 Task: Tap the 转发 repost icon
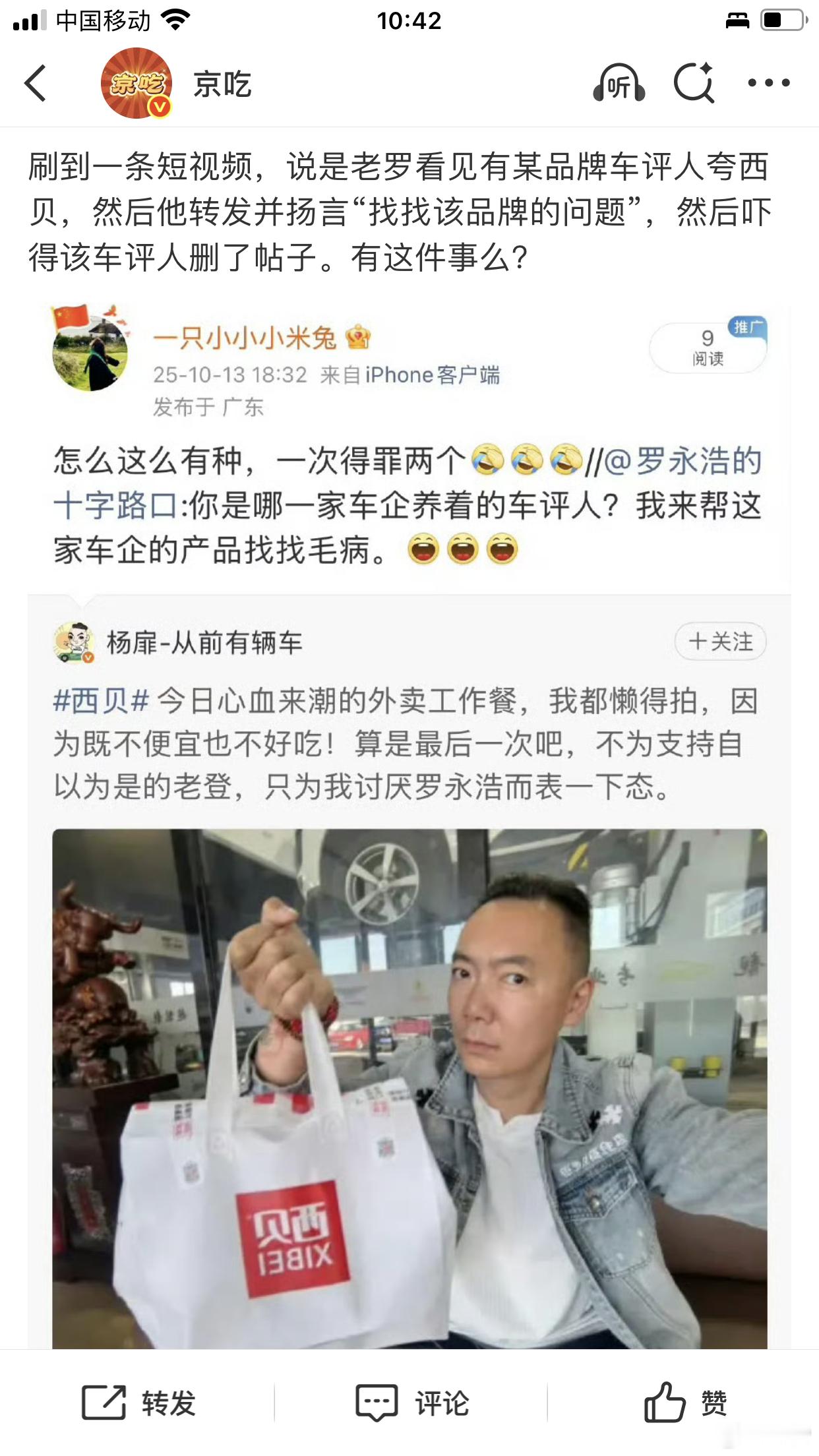pos(104,1403)
